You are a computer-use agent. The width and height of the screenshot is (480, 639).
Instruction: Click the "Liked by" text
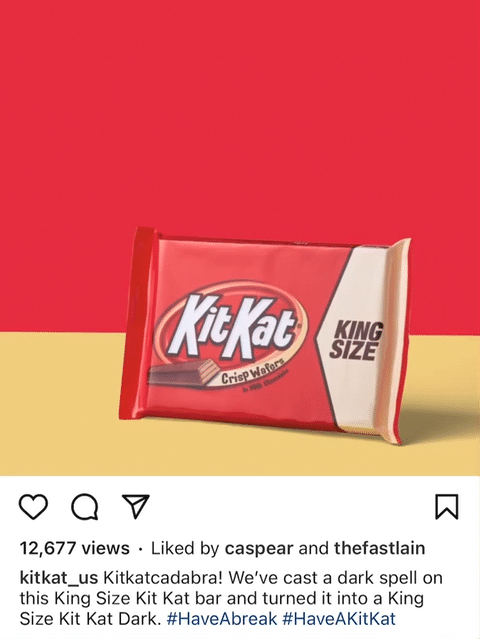[185, 549]
